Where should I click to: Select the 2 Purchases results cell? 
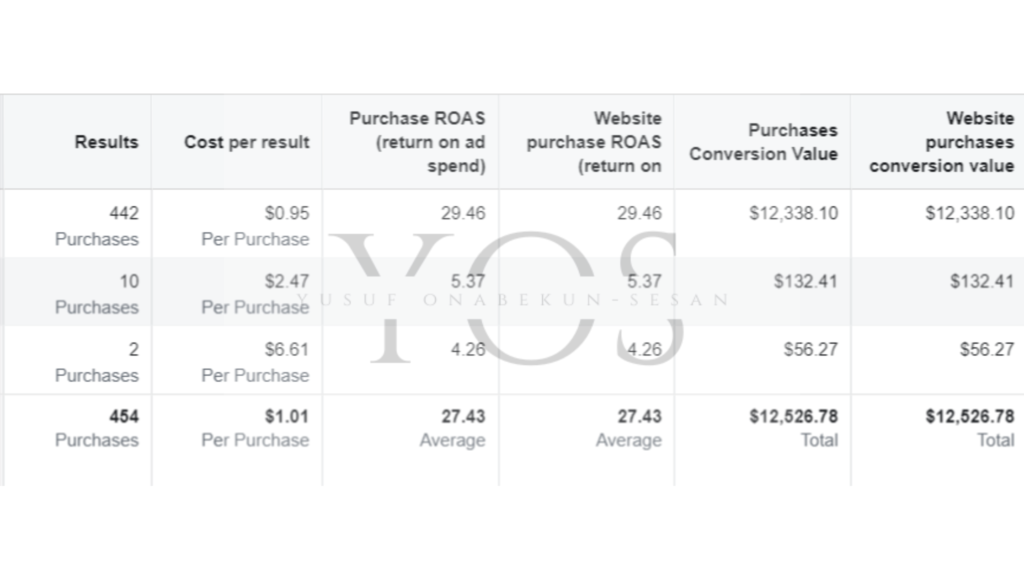tap(97, 362)
